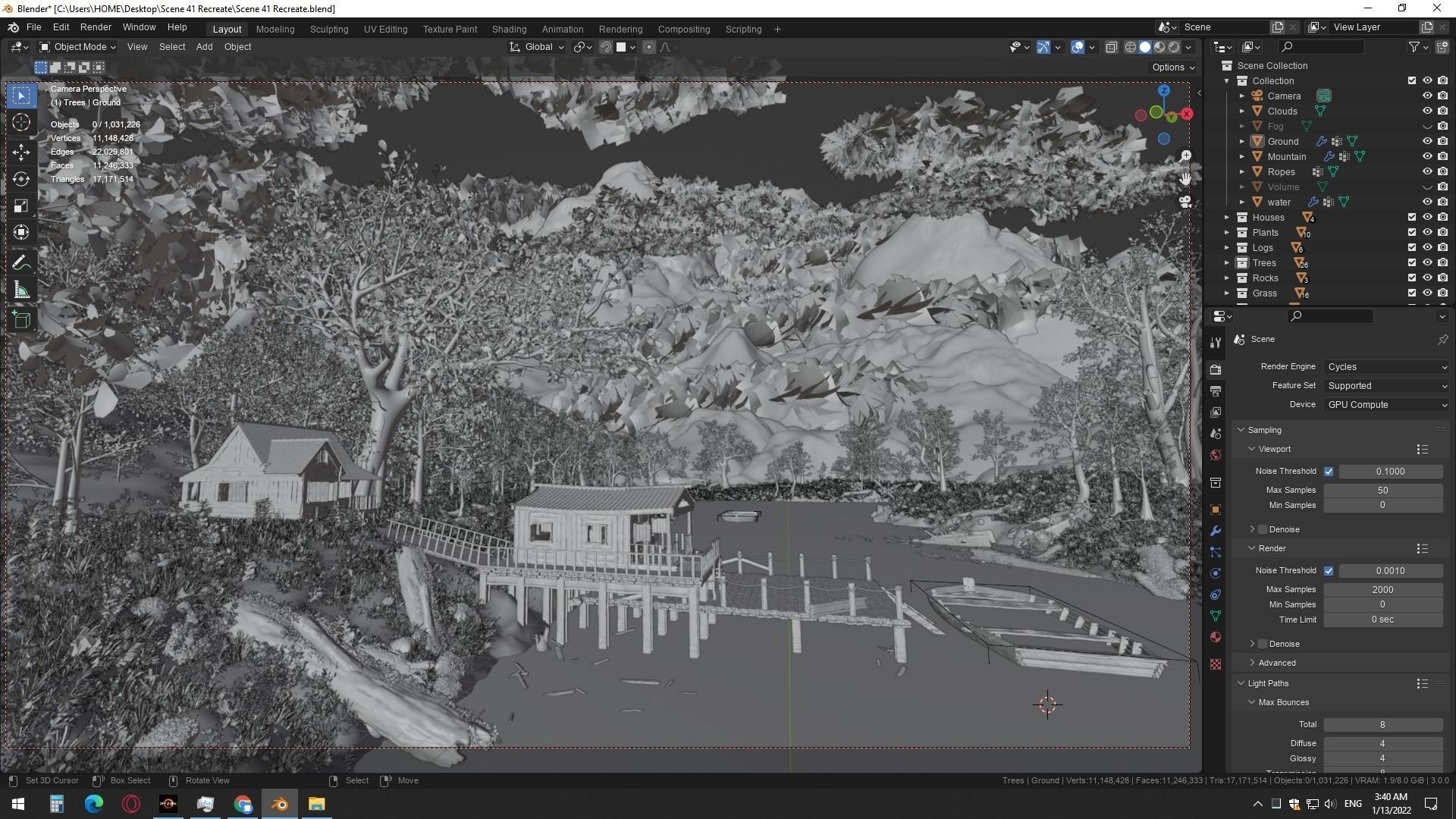Switch to rendered viewport shading
Image resolution: width=1456 pixels, height=819 pixels.
1174,47
